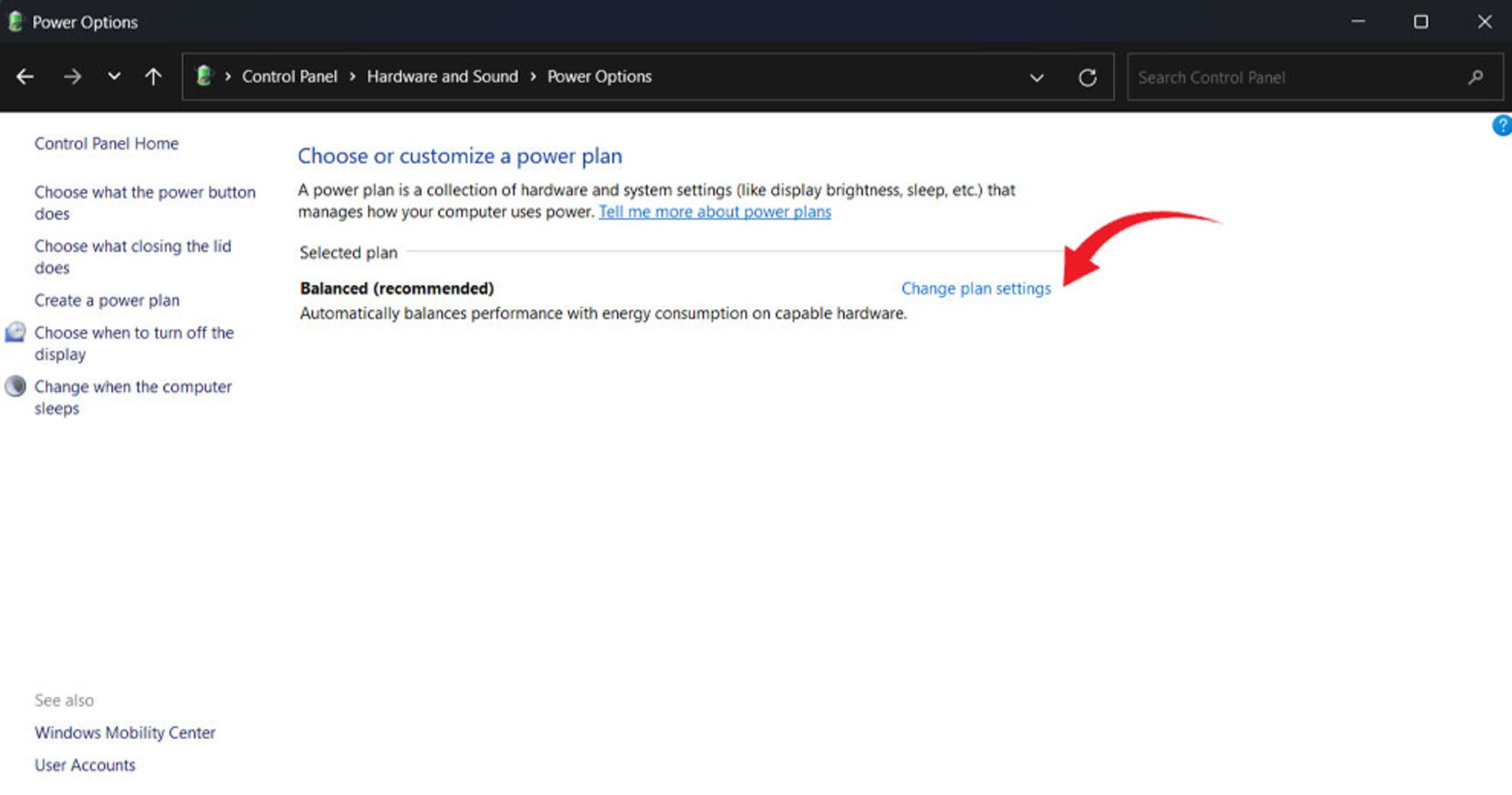Click the search magnifier icon

pos(1476,77)
